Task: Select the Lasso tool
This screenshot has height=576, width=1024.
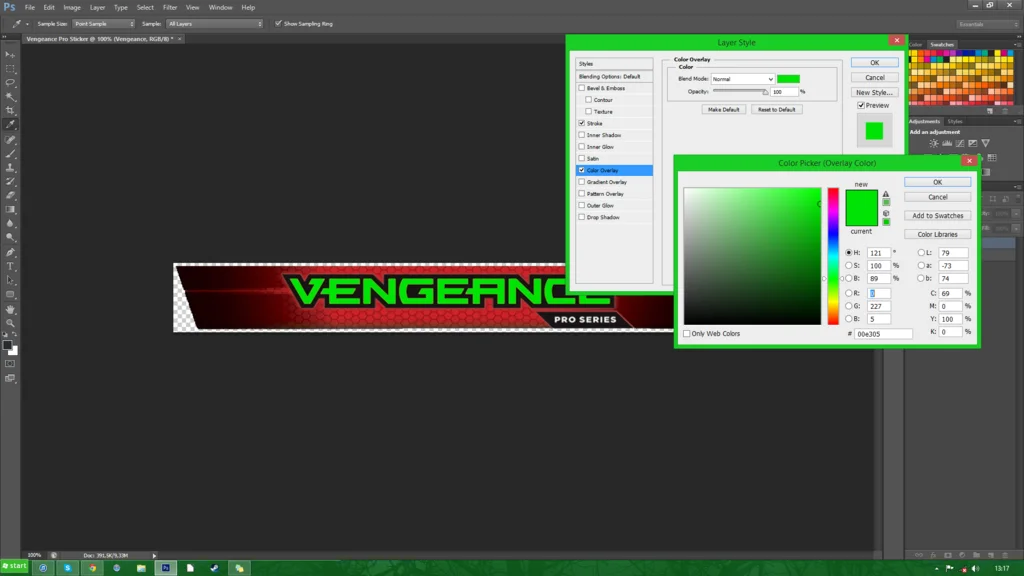Action: [x=10, y=83]
